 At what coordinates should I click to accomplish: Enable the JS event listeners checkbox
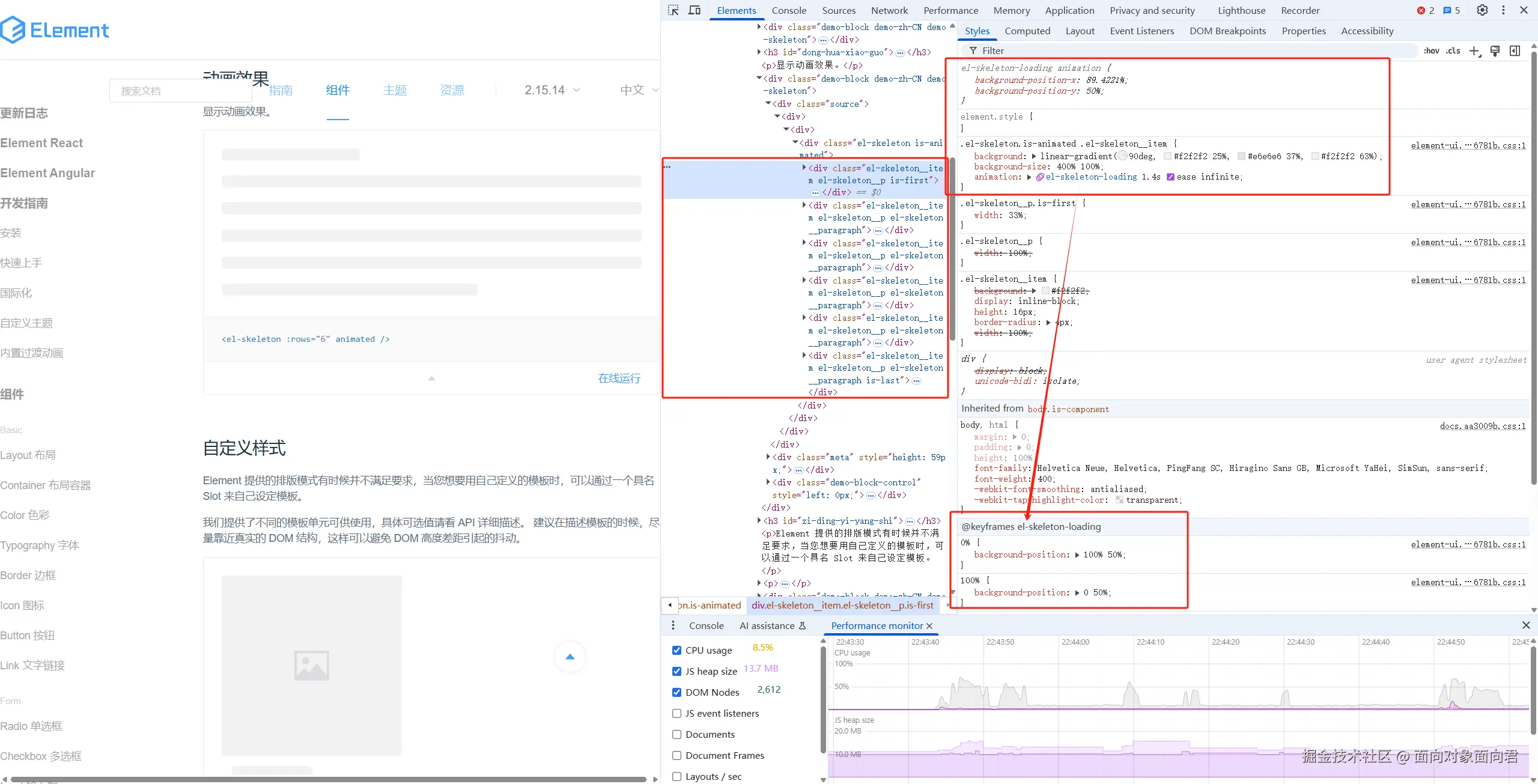coord(677,713)
